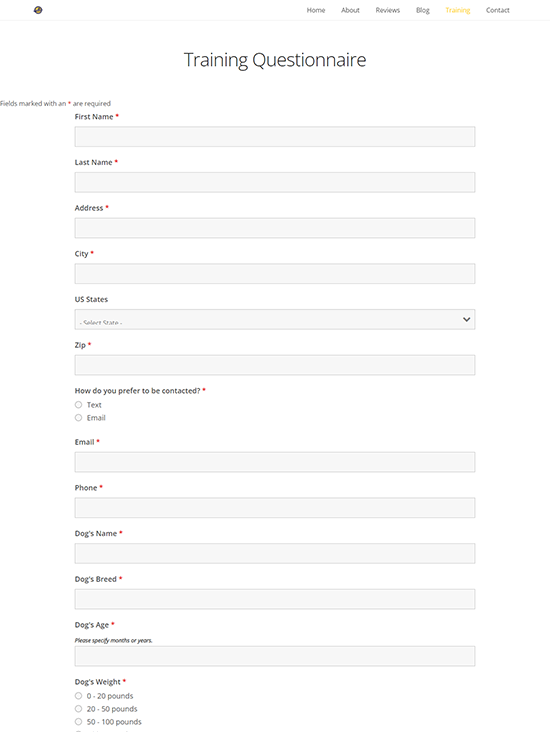
Task: Open the Select State combo box
Action: 275,319
